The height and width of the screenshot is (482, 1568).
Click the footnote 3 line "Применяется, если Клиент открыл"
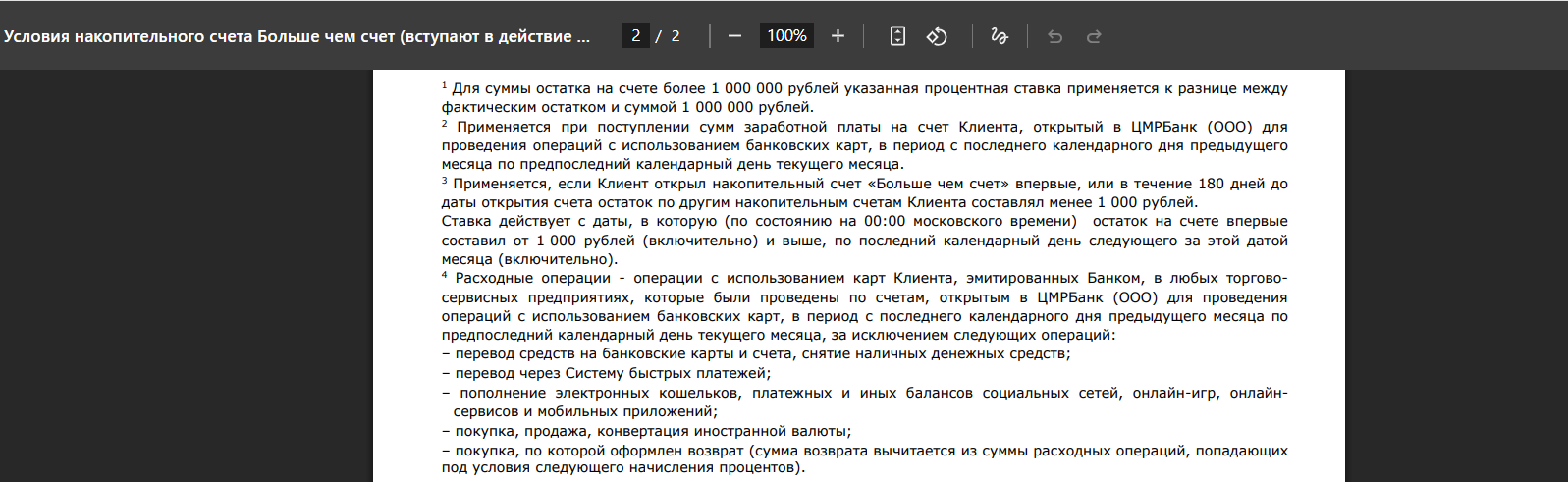[x=865, y=184]
